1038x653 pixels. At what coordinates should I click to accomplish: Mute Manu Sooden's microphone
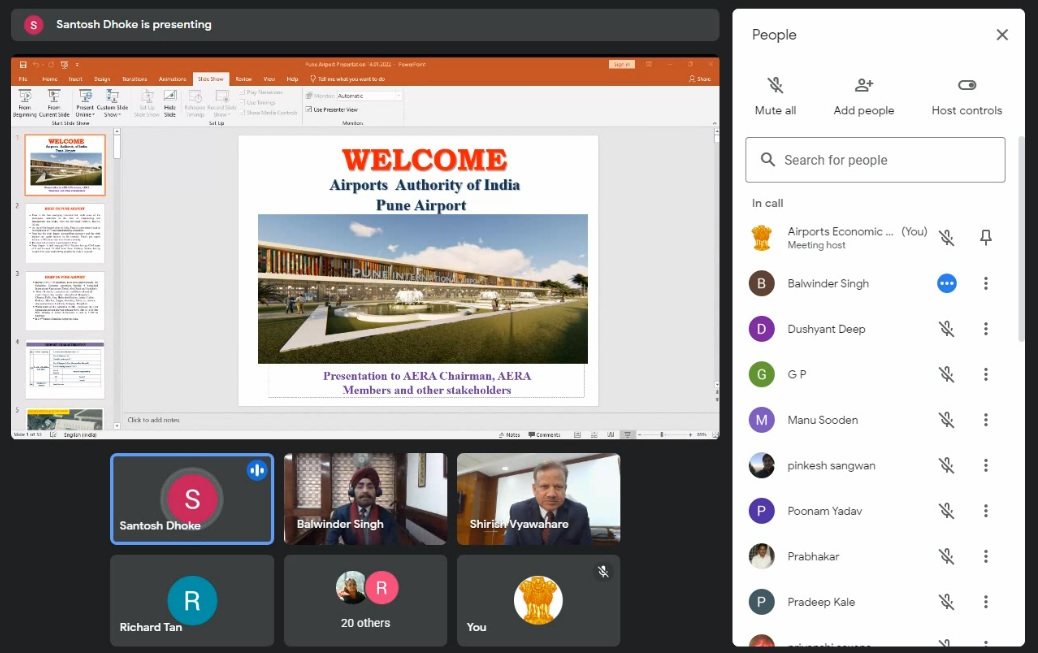946,420
